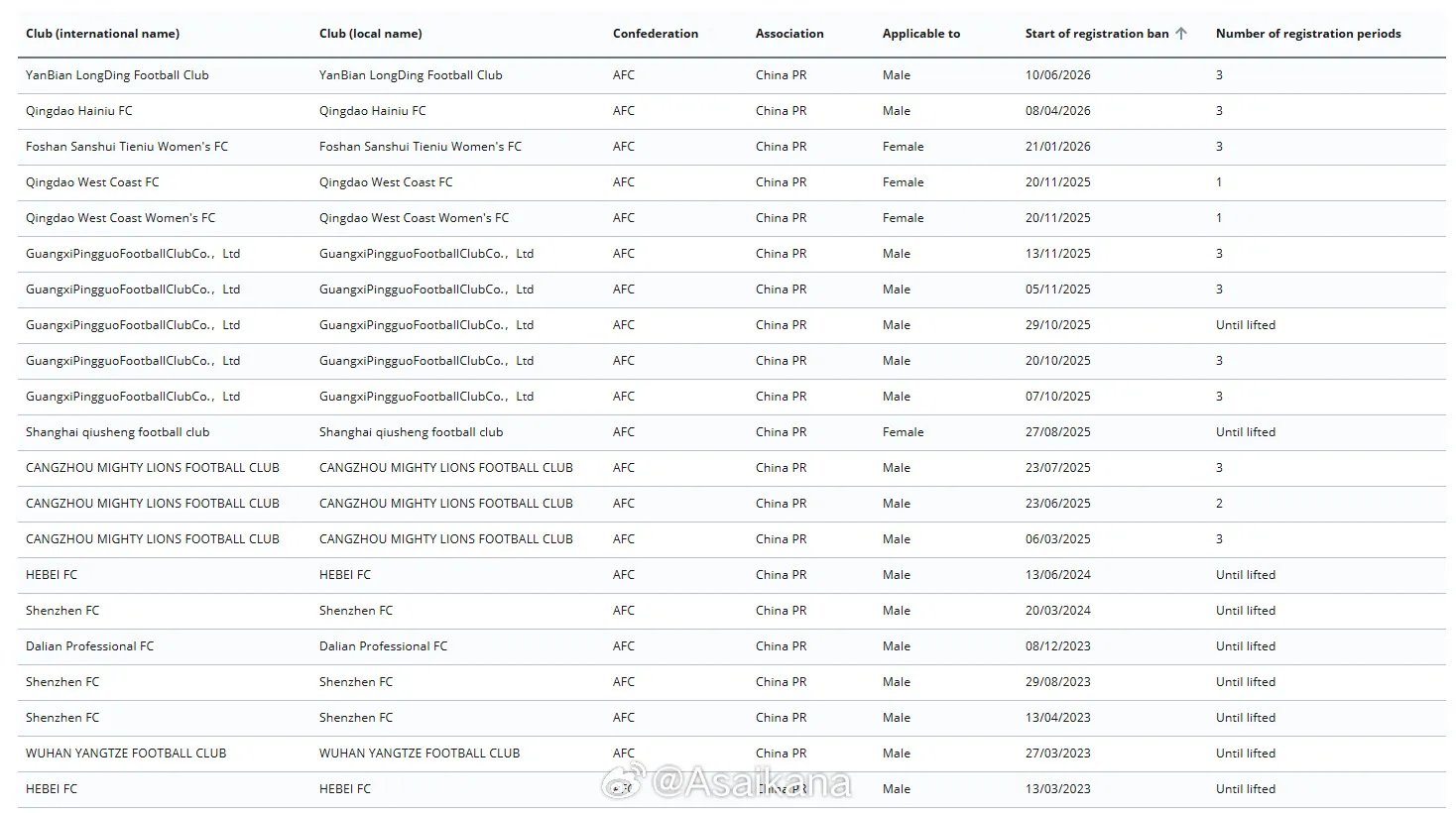Click the Shanghai qiusheng football club row
The image size is (1456, 813).
pos(732,432)
